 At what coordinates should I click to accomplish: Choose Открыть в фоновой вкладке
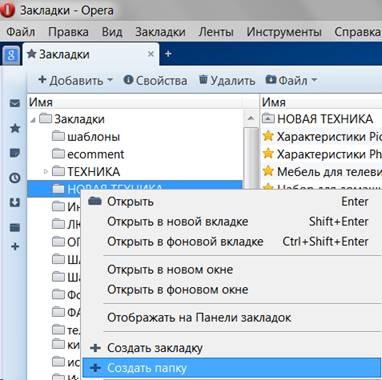231,241
